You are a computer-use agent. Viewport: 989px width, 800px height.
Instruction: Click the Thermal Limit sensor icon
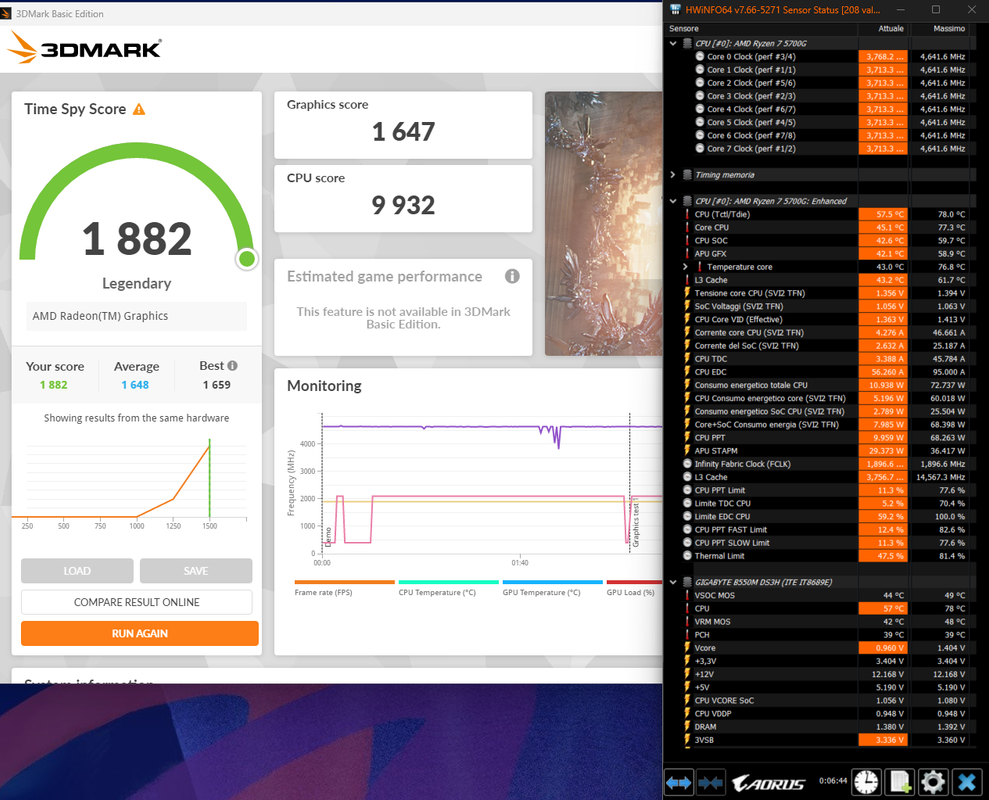pyautogui.click(x=688, y=556)
